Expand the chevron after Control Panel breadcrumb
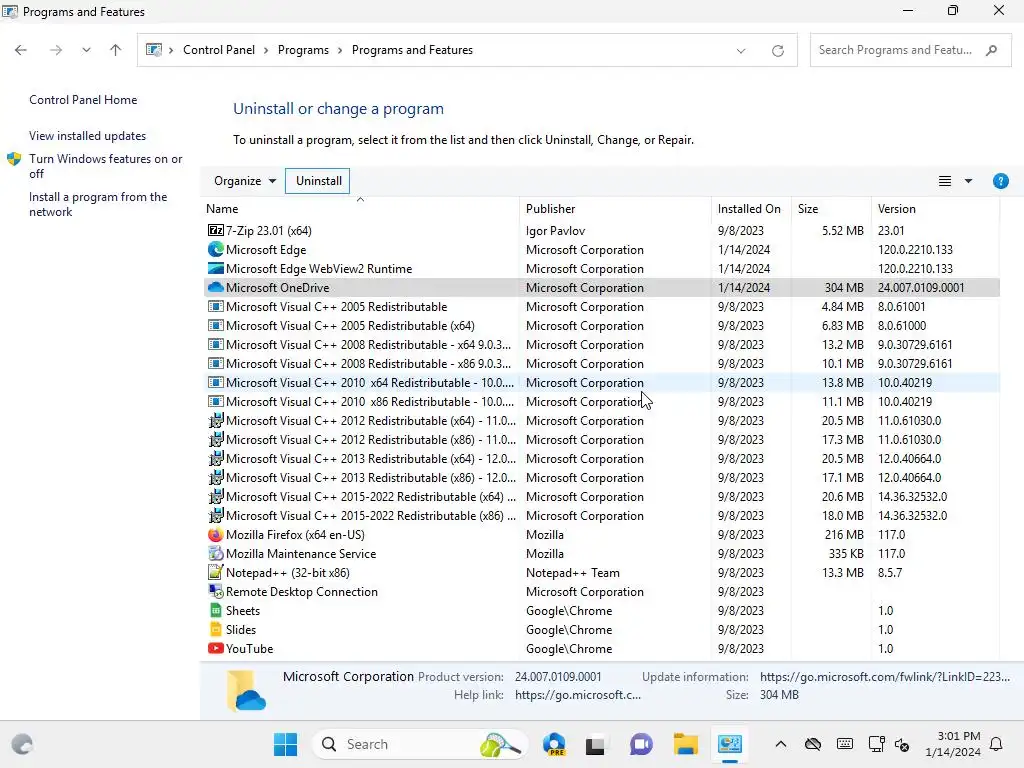 click(x=266, y=50)
